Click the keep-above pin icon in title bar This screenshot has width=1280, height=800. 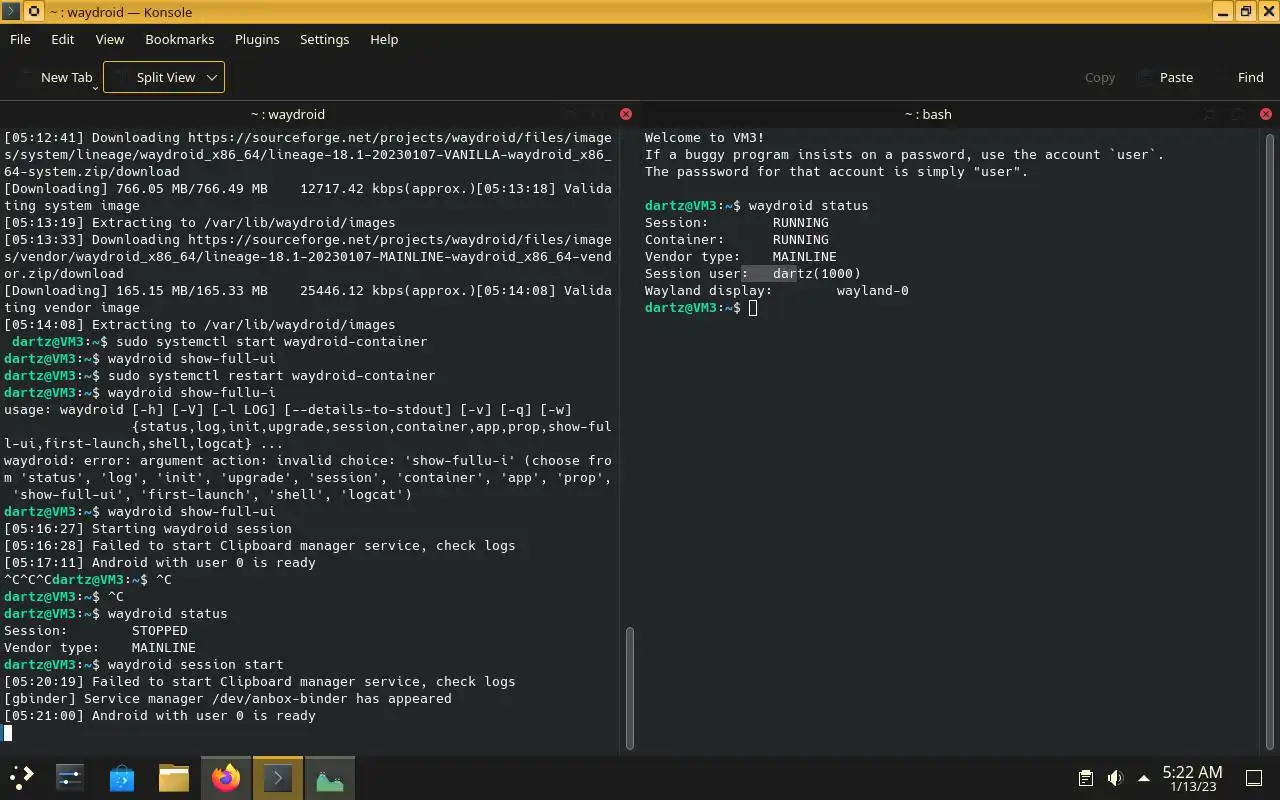33,12
